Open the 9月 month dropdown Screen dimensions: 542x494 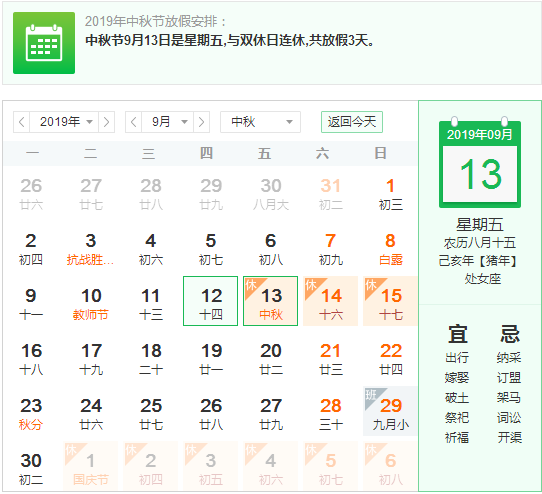(x=167, y=122)
